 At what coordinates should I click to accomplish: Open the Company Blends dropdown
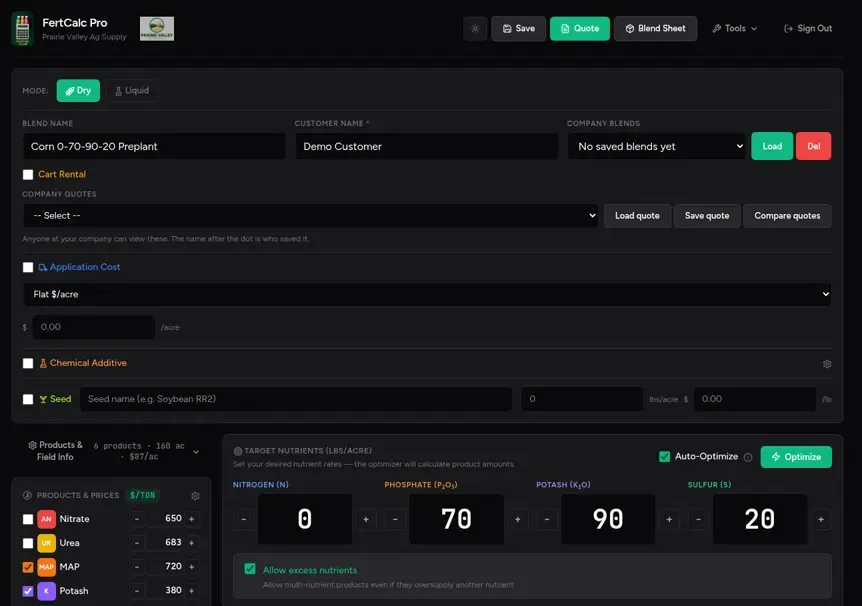click(656, 147)
